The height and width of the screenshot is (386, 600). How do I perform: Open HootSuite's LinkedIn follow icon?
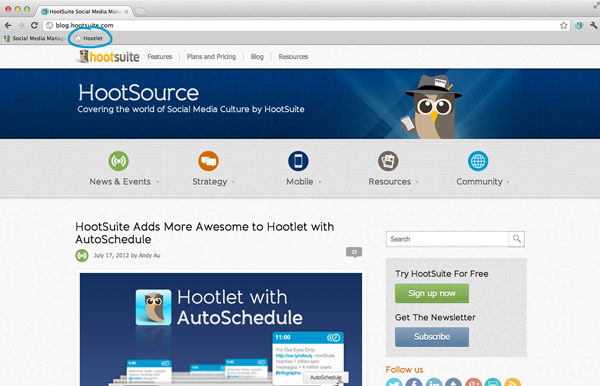click(x=434, y=383)
